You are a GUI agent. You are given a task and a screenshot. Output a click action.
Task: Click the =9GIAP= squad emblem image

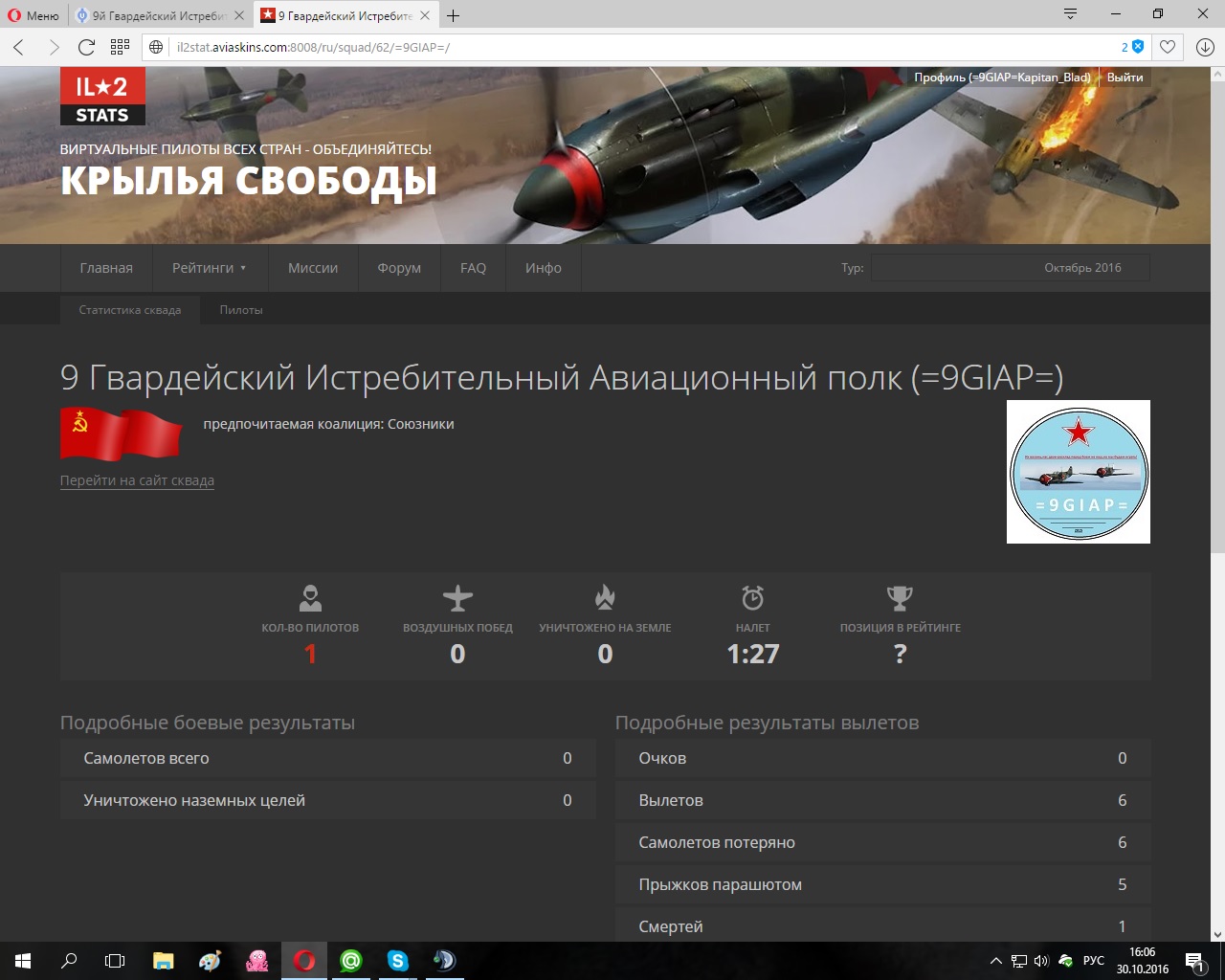1078,472
